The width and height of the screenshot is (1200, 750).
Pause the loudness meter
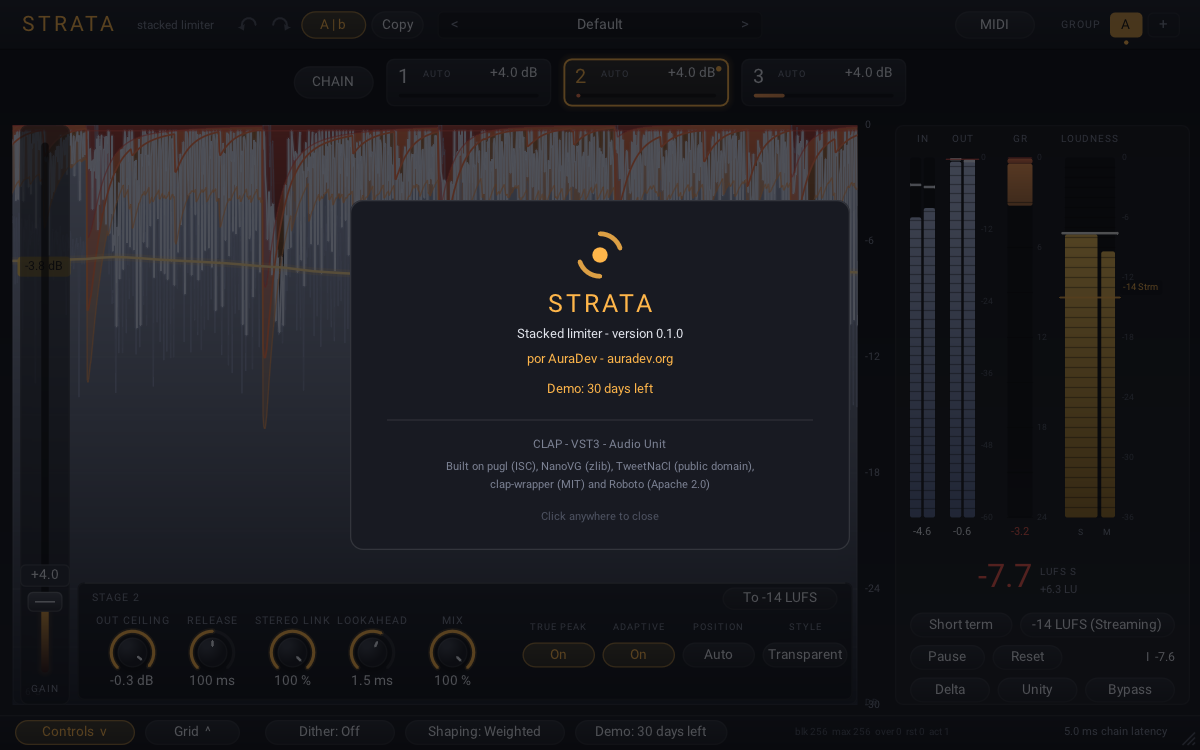(x=947, y=656)
